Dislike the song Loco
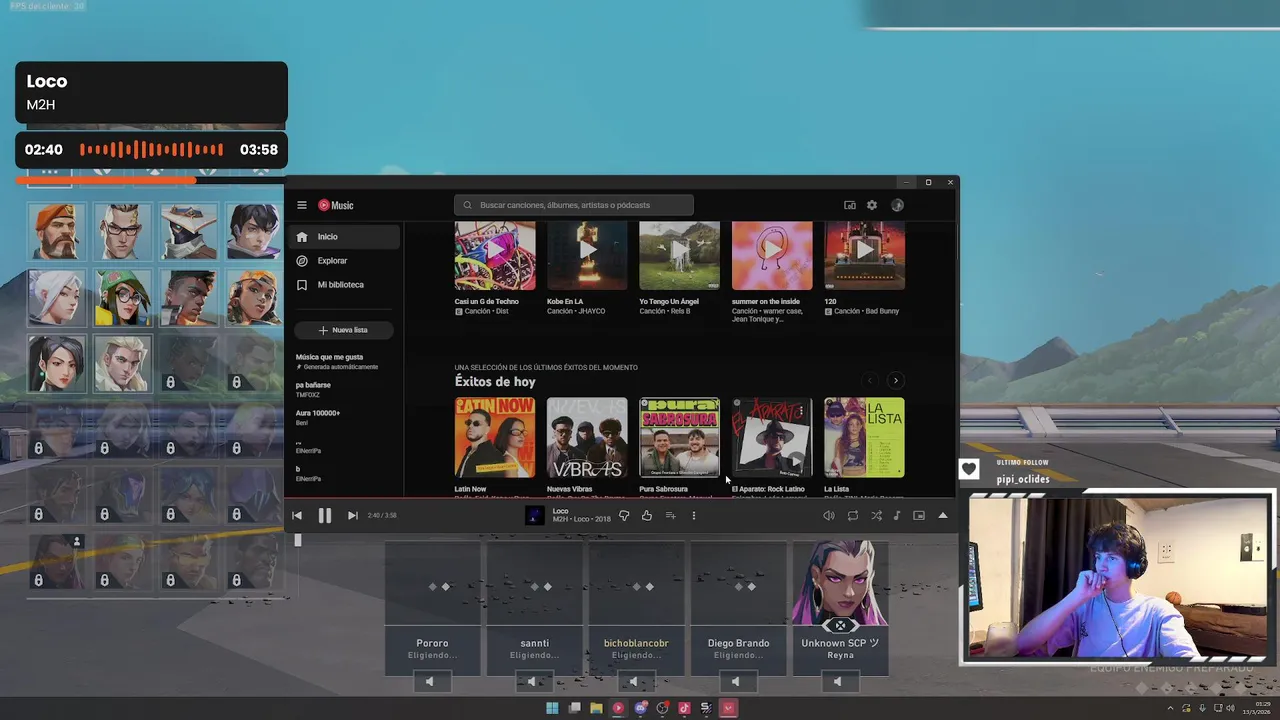 624,516
